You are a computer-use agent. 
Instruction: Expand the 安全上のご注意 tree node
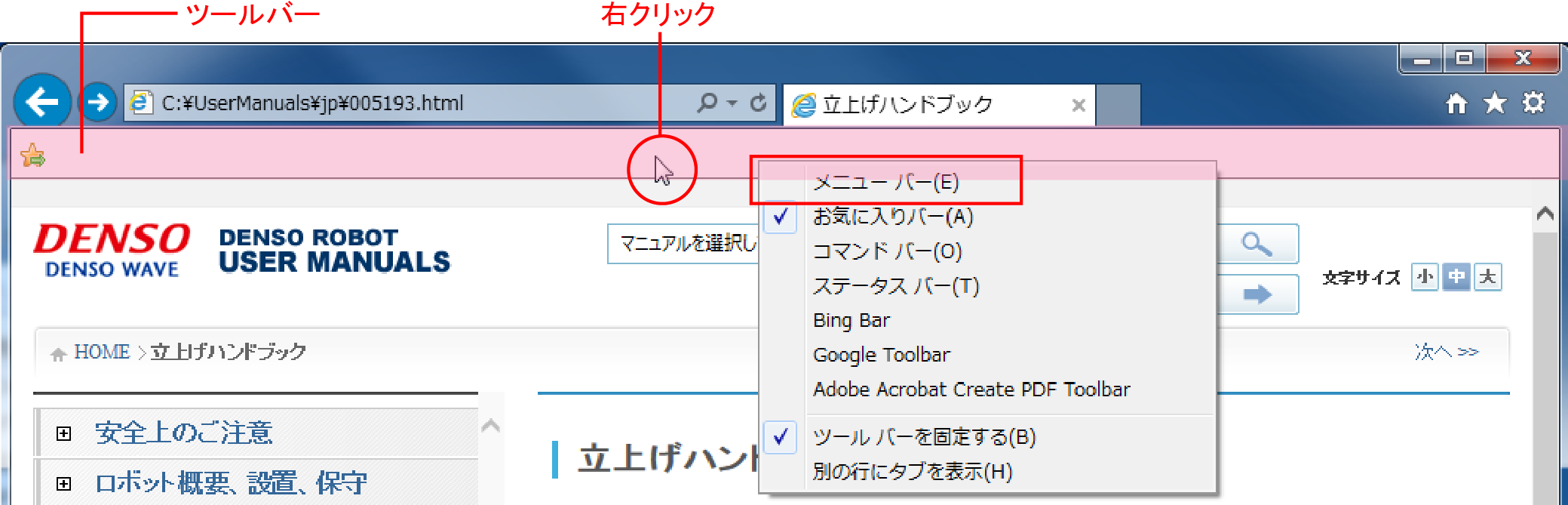coord(64,433)
